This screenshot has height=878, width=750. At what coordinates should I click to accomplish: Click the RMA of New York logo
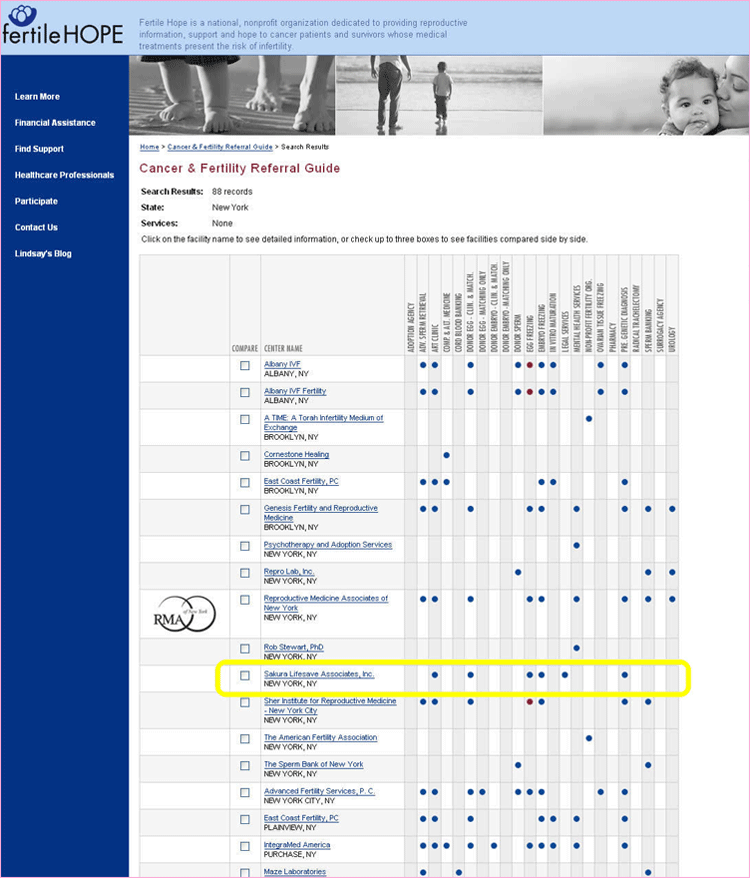click(x=184, y=612)
